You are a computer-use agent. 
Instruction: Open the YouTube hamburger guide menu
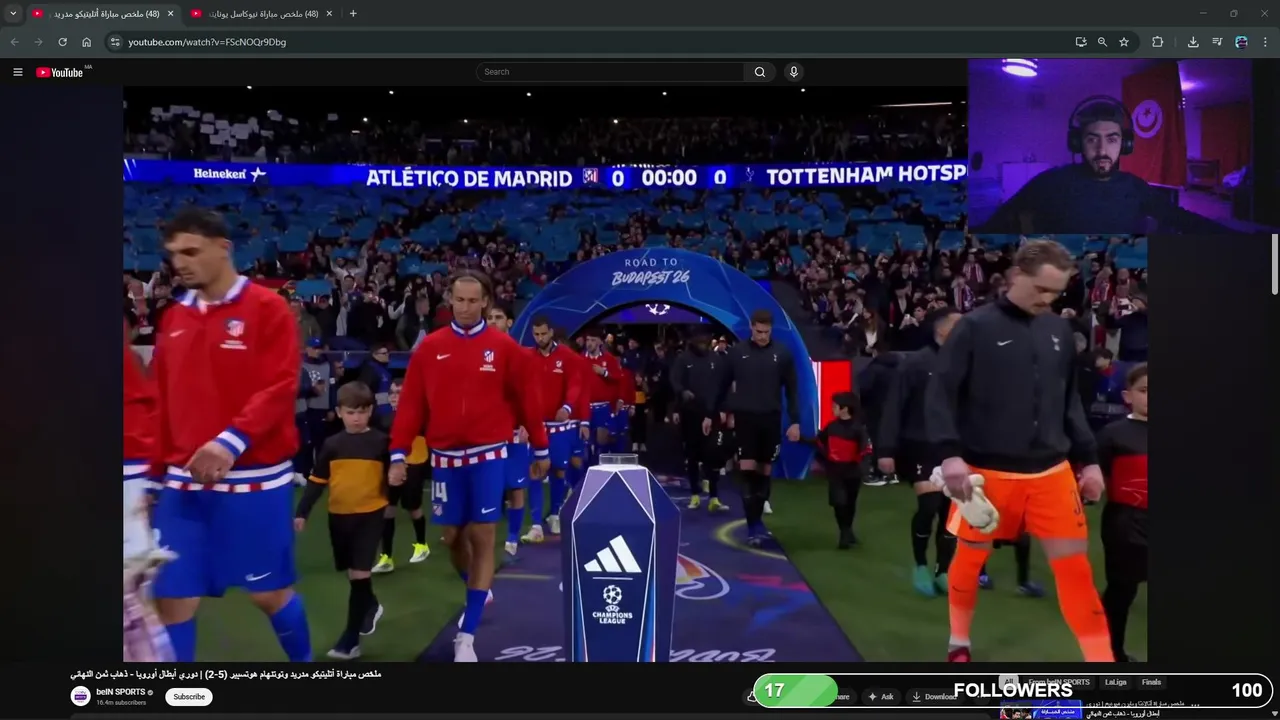tap(18, 72)
